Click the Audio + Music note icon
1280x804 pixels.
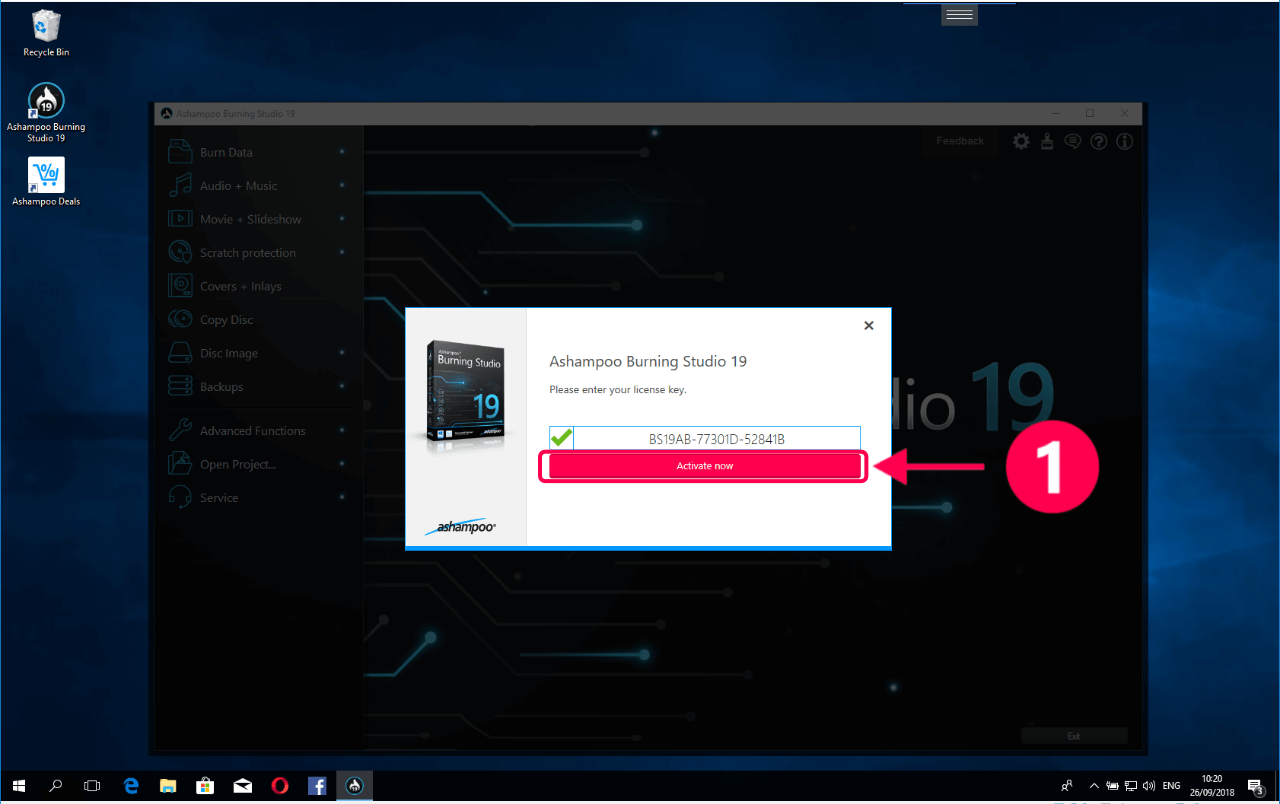click(x=180, y=185)
